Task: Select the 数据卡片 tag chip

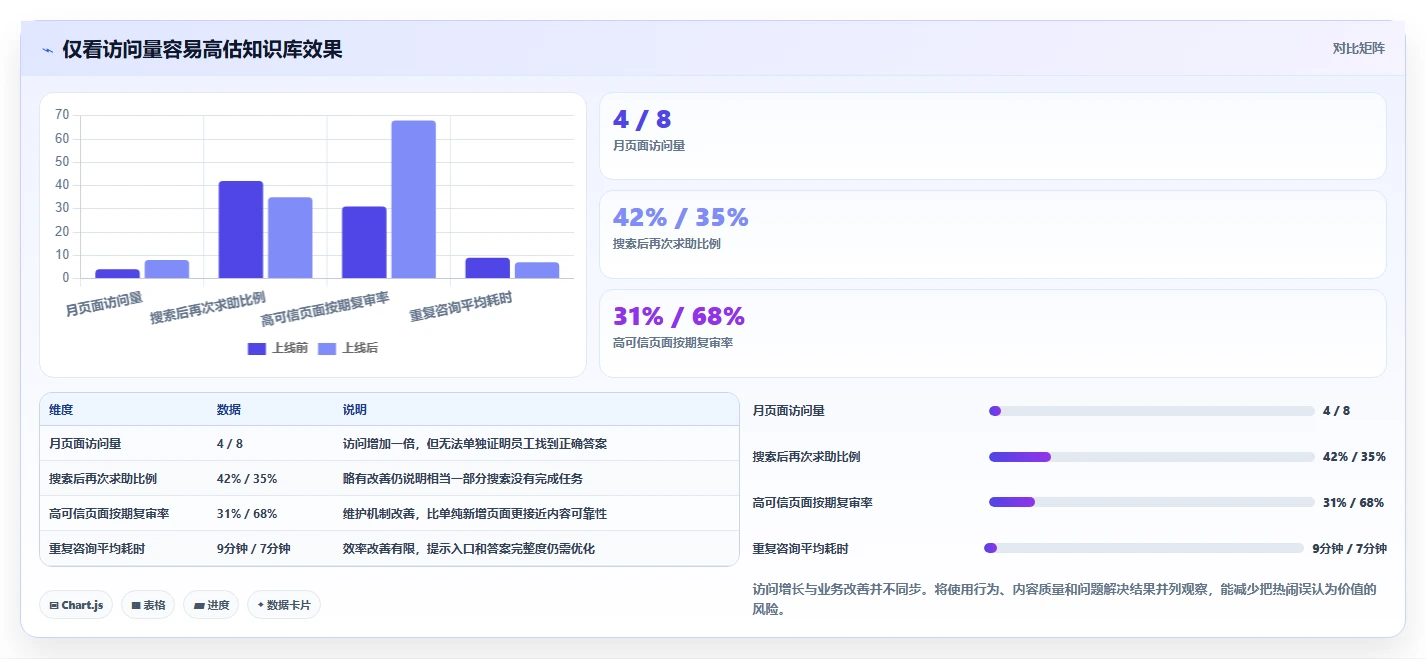Action: (284, 605)
